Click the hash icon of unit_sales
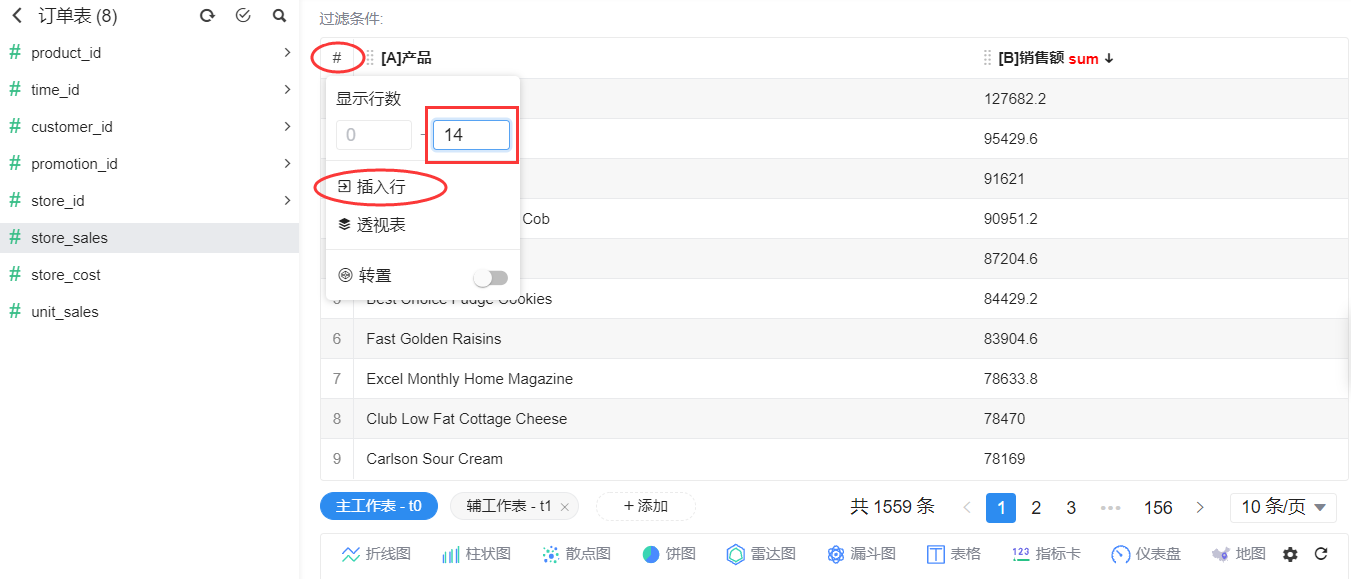 (x=15, y=311)
